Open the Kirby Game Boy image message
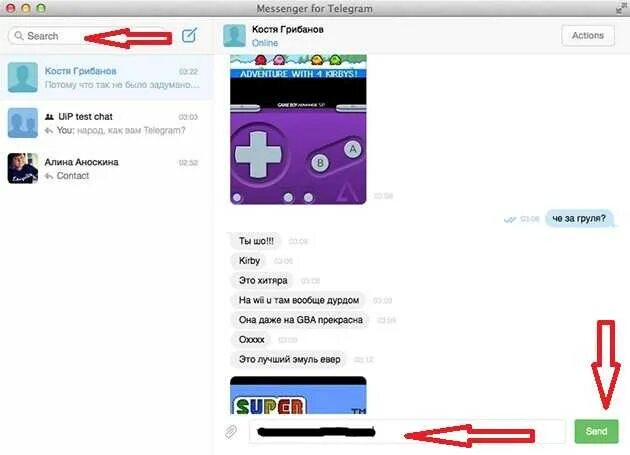Screen dimensions: 630x455 (298, 129)
